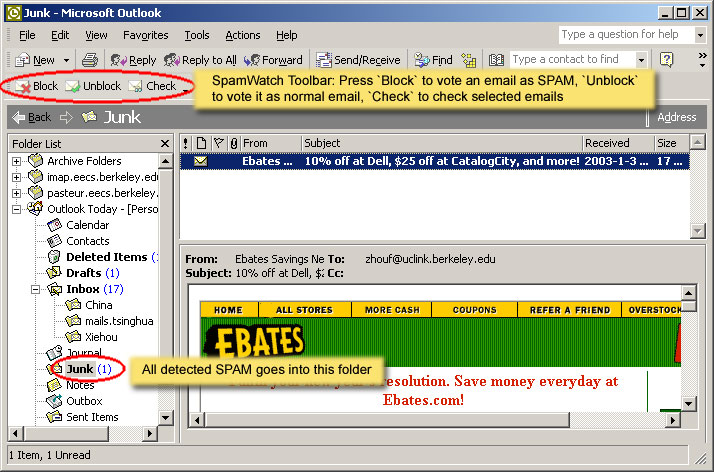Expand the imap.eecs.berkeley.edu node
714x472 pixels.
pyautogui.click(x=16, y=177)
